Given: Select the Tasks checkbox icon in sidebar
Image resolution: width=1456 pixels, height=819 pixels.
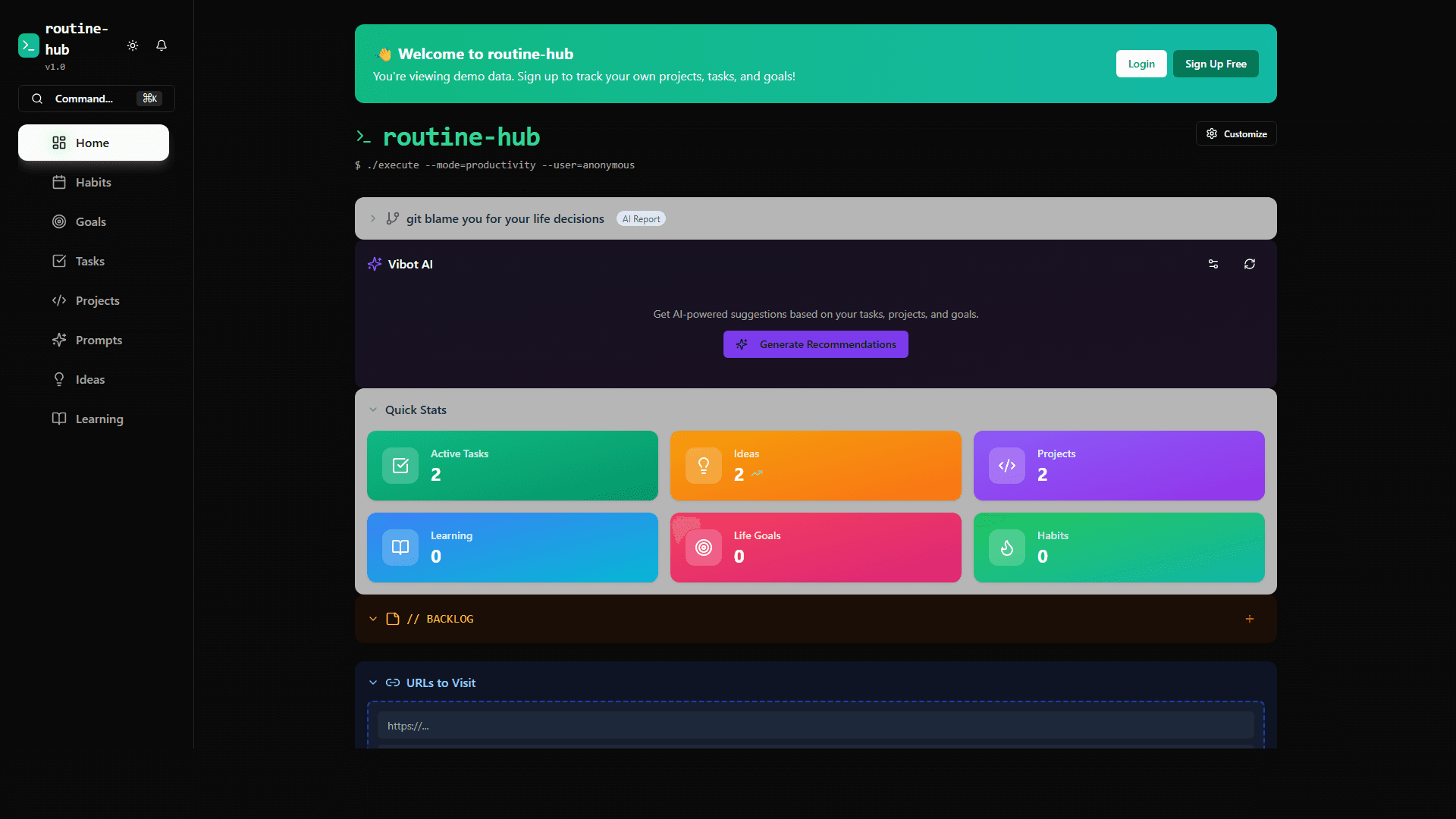Looking at the screenshot, I should 59,261.
